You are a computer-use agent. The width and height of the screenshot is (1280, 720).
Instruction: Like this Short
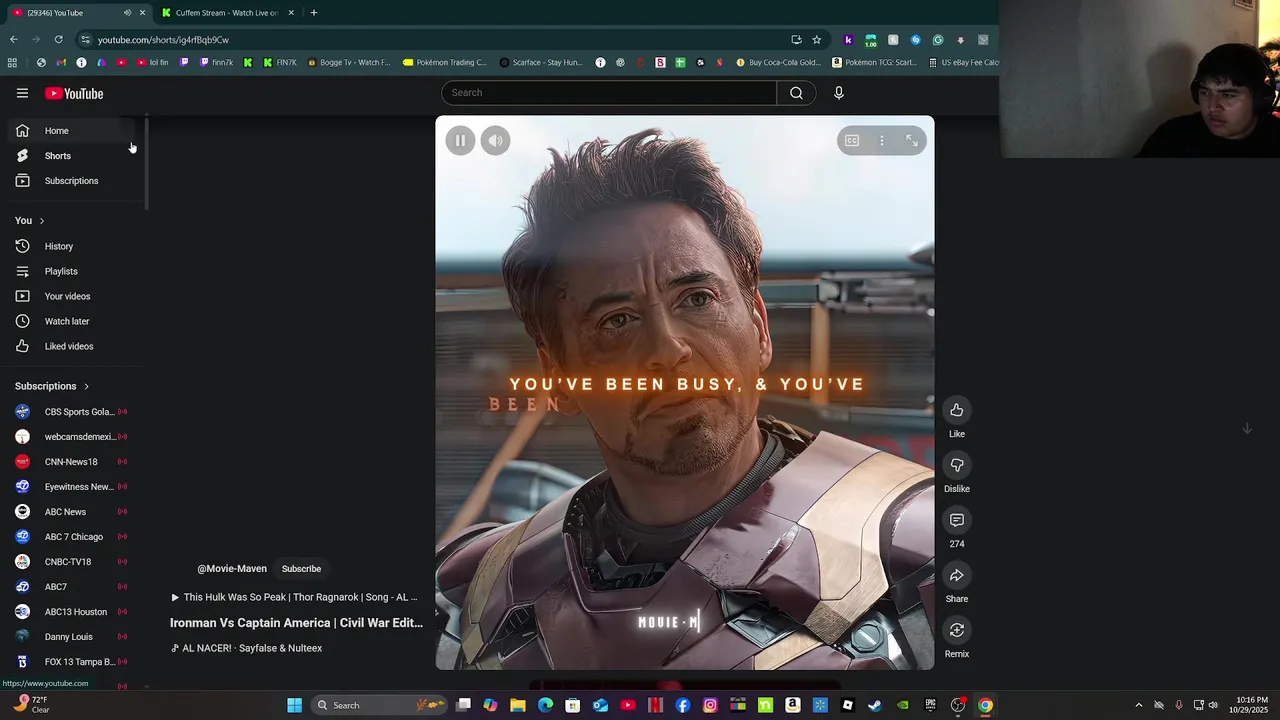(957, 410)
